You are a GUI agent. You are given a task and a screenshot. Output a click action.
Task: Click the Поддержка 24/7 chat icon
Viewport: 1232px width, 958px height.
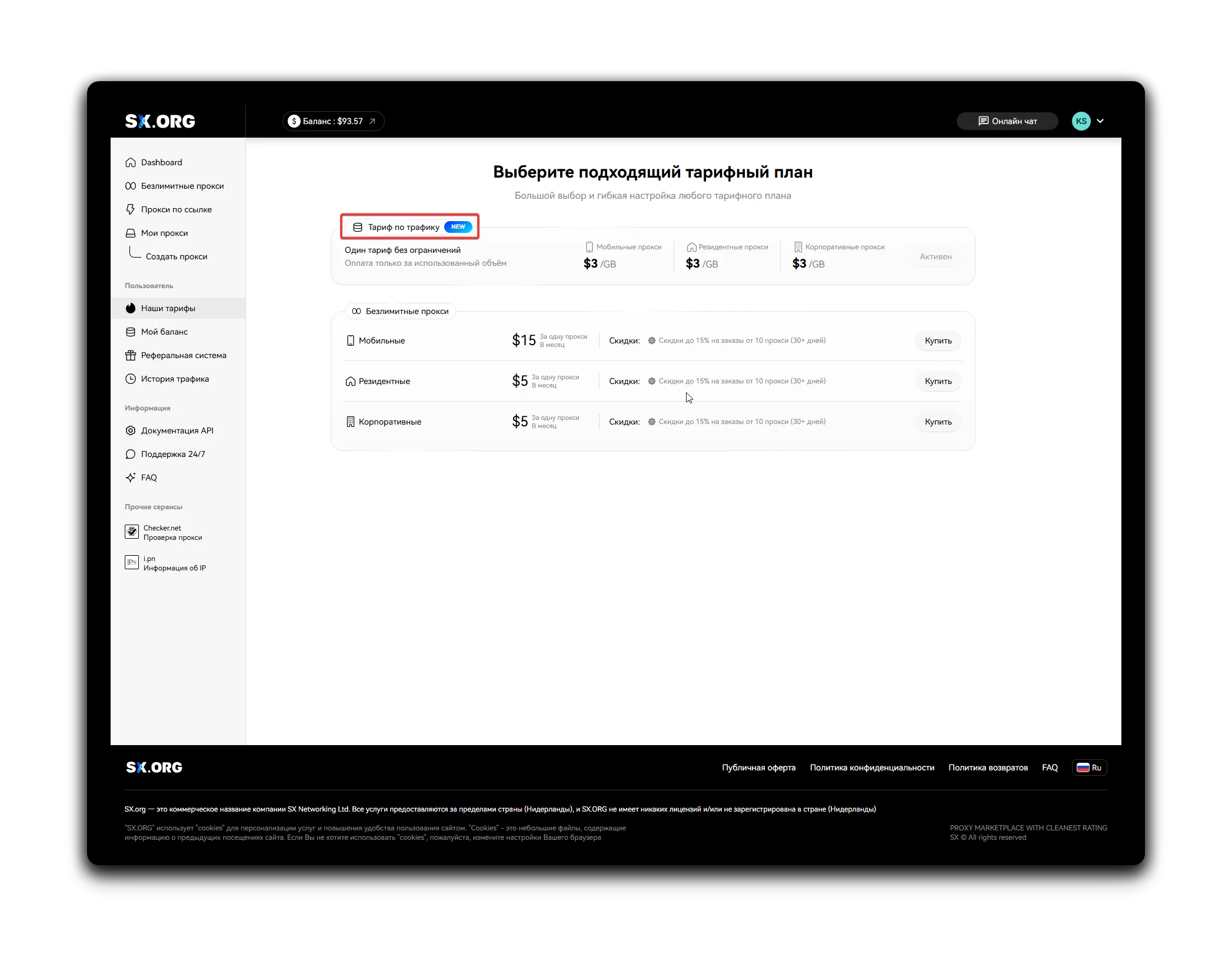tap(131, 454)
